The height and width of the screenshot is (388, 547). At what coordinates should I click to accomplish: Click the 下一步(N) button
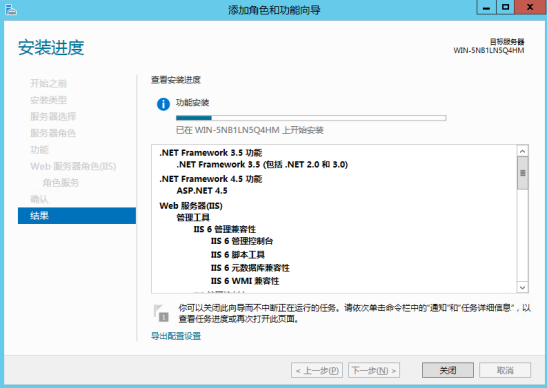[374, 370]
